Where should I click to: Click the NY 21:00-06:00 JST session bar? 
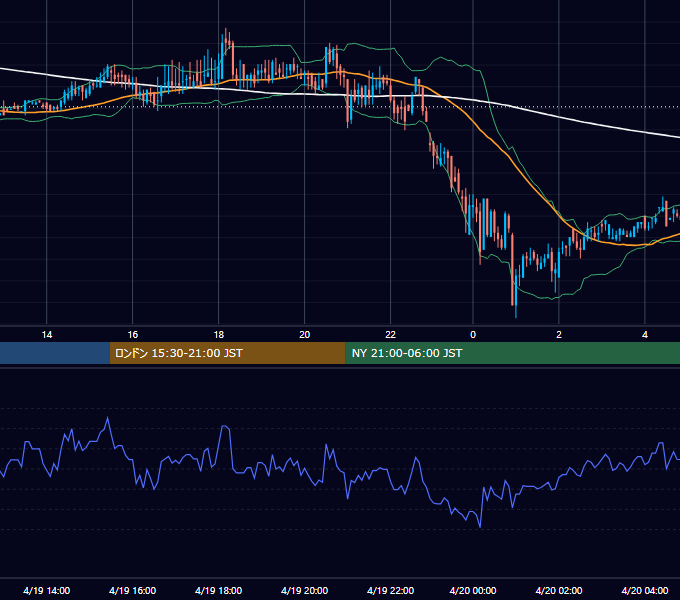[x=513, y=353]
